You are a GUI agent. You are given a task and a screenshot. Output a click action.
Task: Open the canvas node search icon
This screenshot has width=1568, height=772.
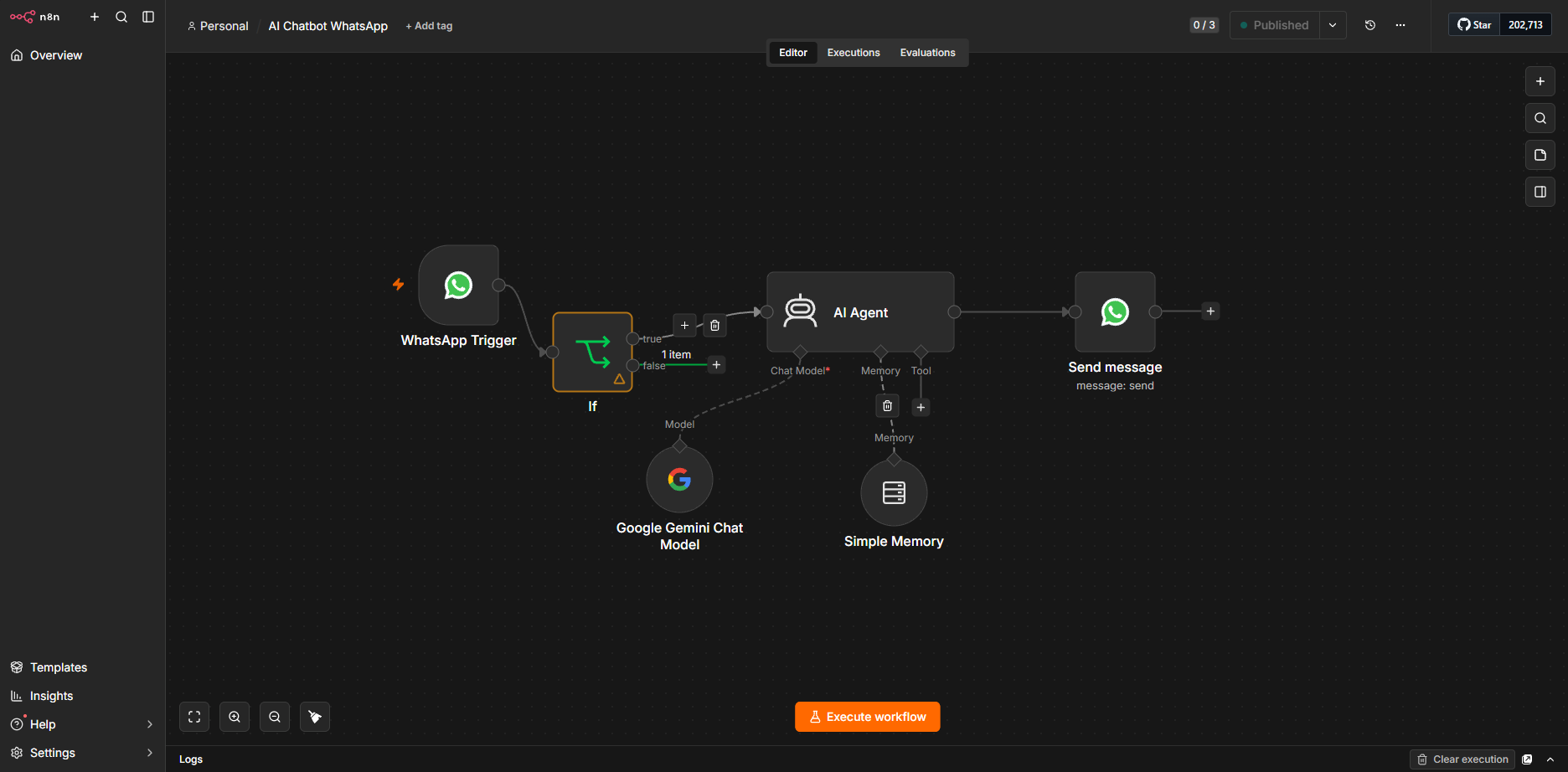click(x=1540, y=118)
